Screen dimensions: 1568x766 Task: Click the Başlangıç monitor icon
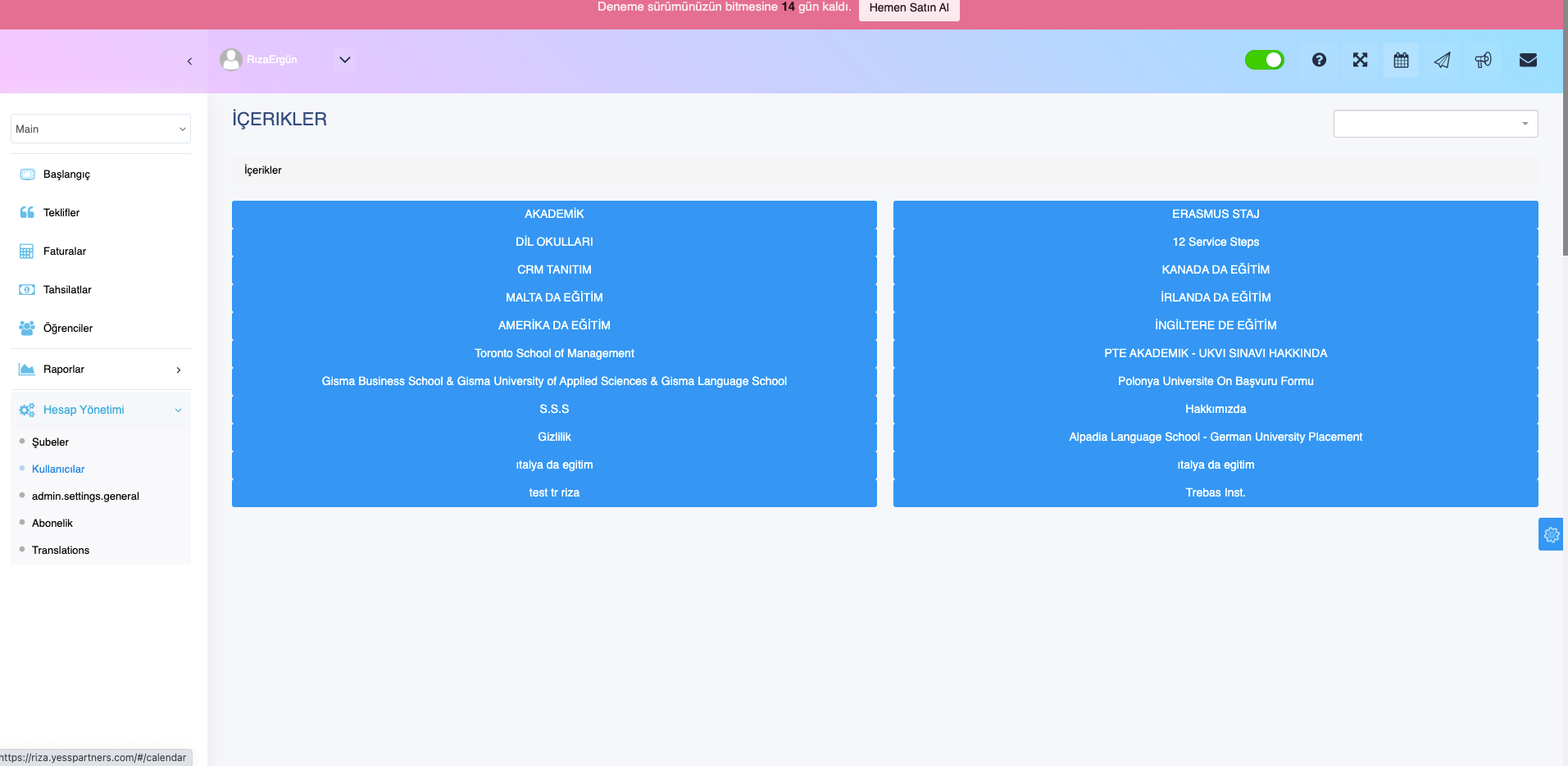pos(27,175)
